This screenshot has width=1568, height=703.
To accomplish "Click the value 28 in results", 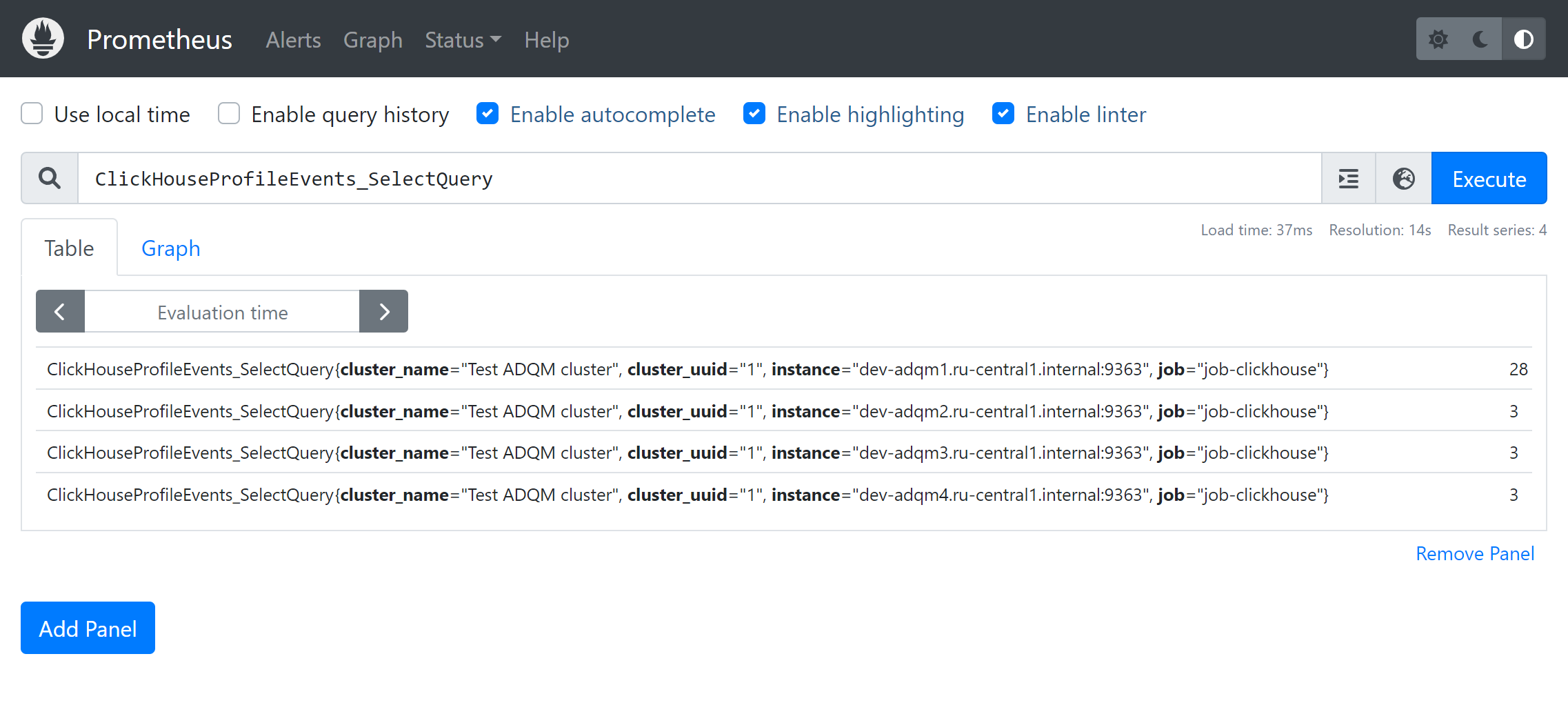I will click(x=1518, y=370).
